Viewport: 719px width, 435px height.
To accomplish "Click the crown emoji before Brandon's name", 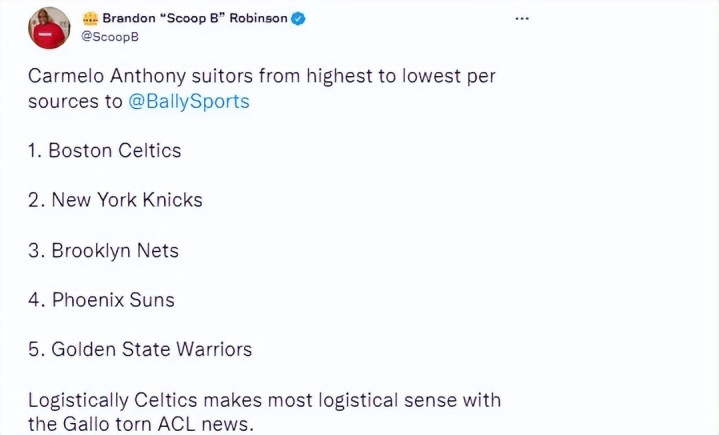I will point(90,18).
